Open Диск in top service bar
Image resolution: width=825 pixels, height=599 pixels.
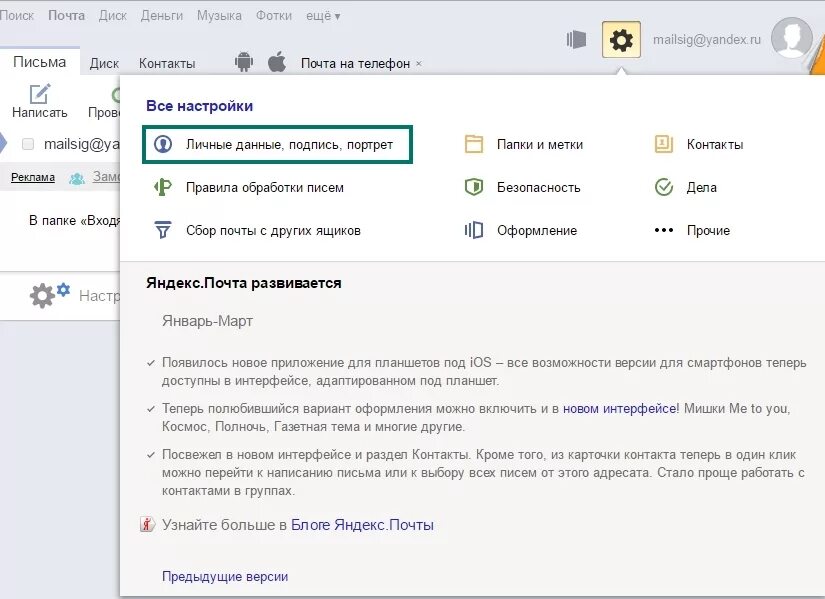[113, 16]
